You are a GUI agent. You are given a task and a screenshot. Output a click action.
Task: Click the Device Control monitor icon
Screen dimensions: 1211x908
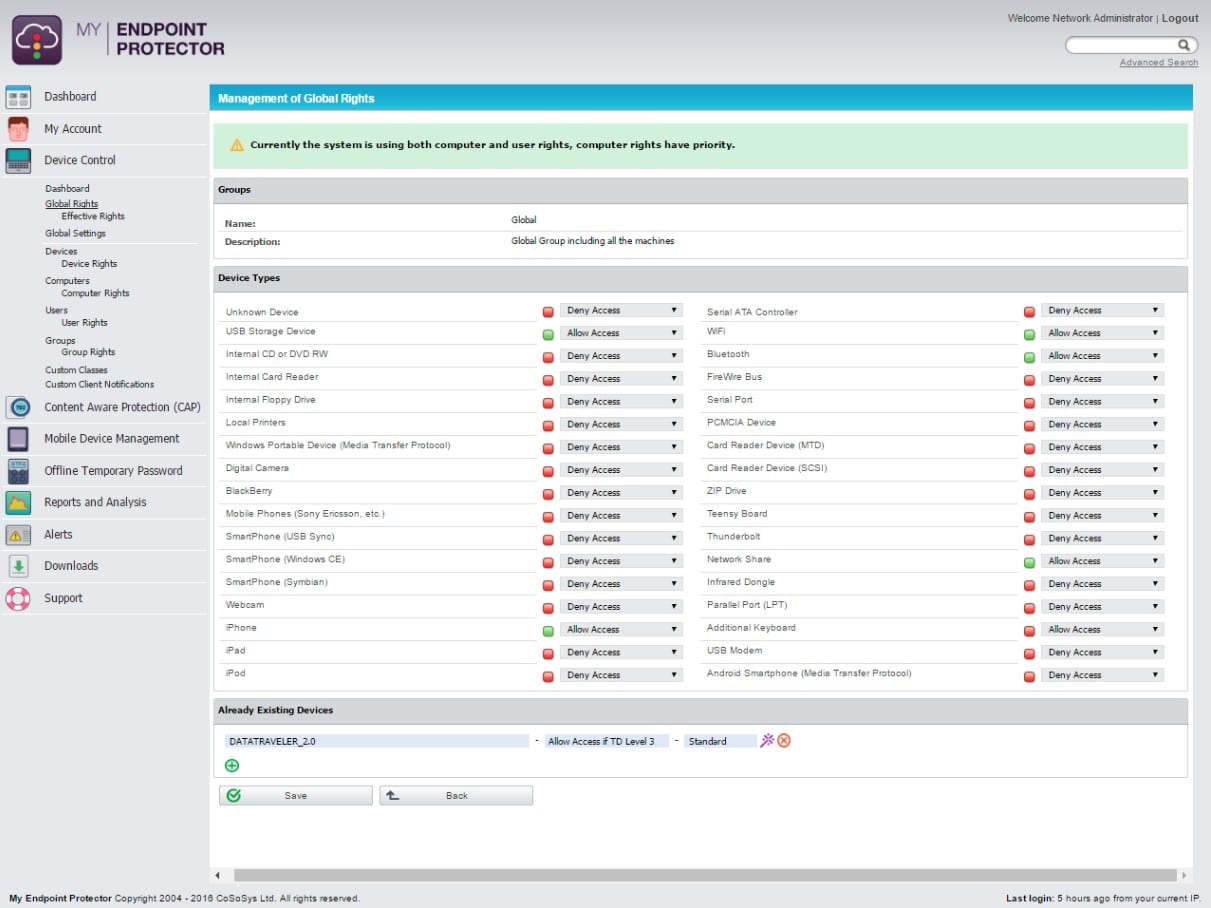click(18, 161)
